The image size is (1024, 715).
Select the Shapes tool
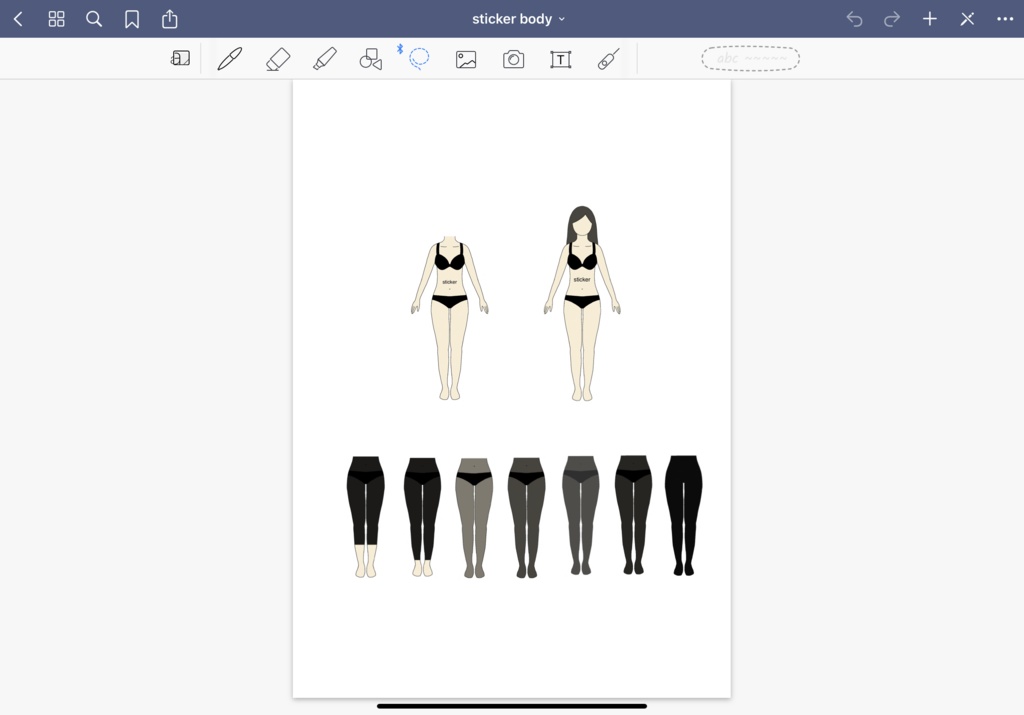371,59
